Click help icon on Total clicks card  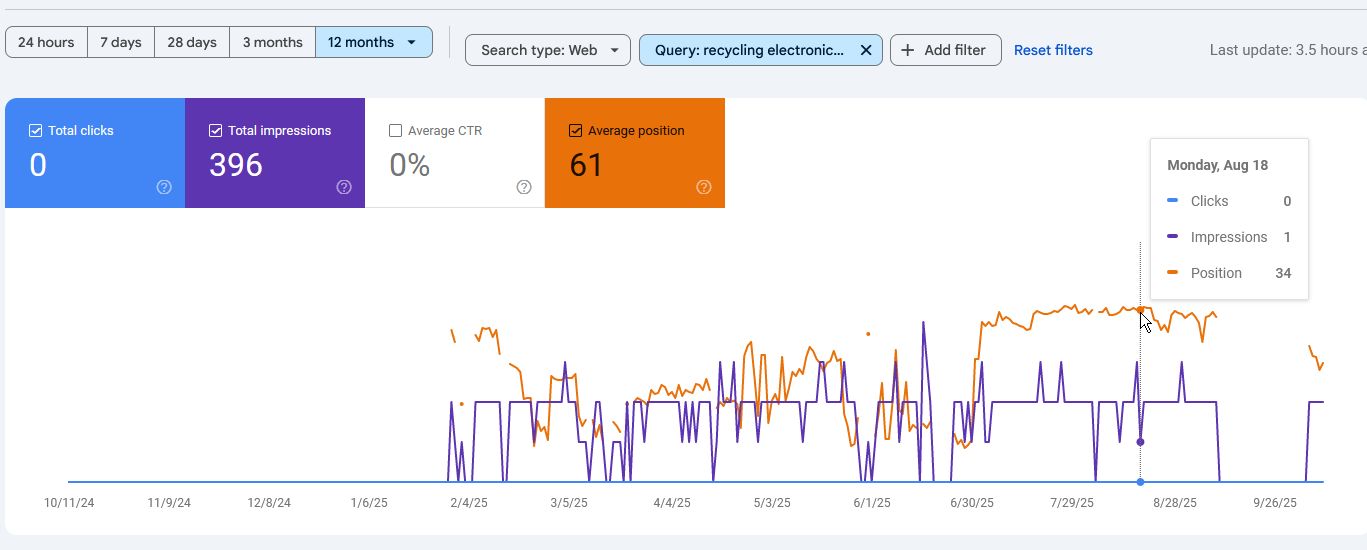(164, 187)
